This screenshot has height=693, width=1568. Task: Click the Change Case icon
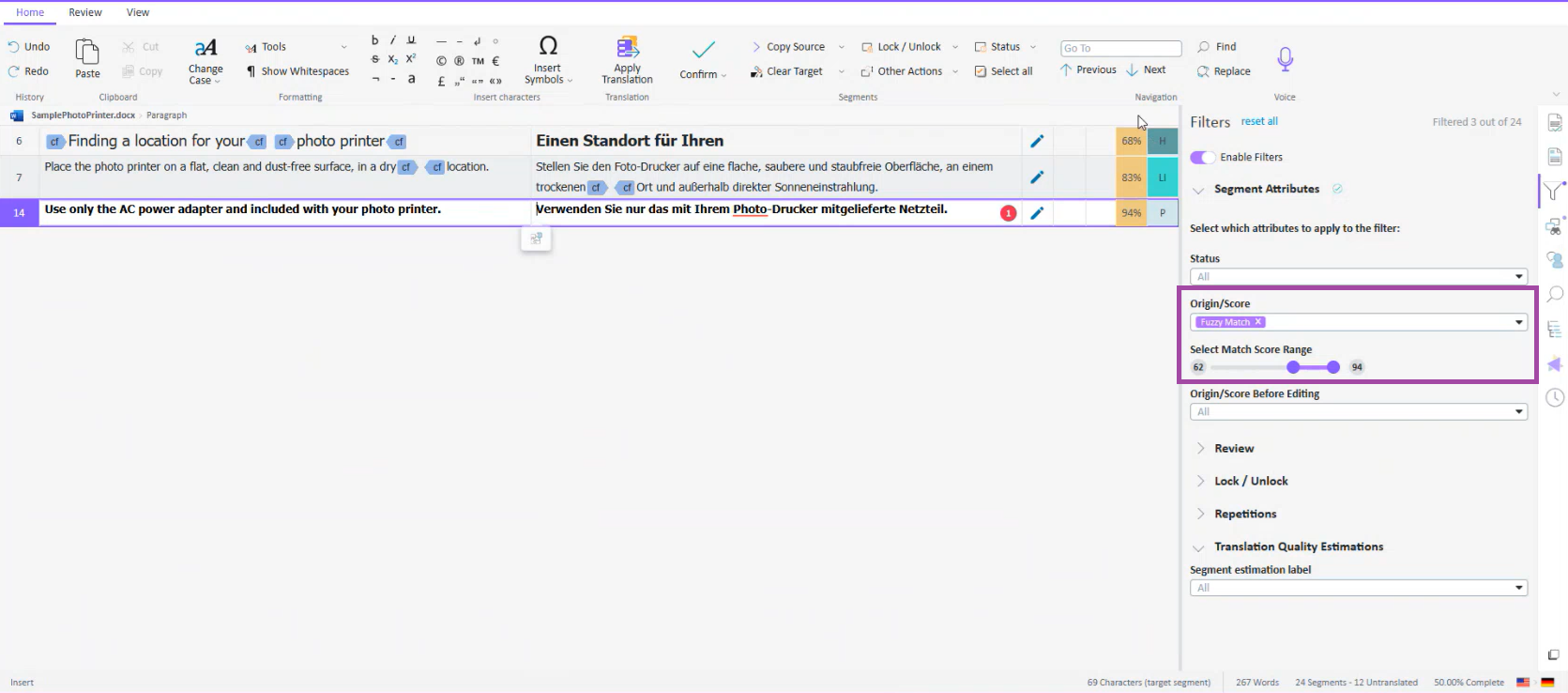click(206, 49)
